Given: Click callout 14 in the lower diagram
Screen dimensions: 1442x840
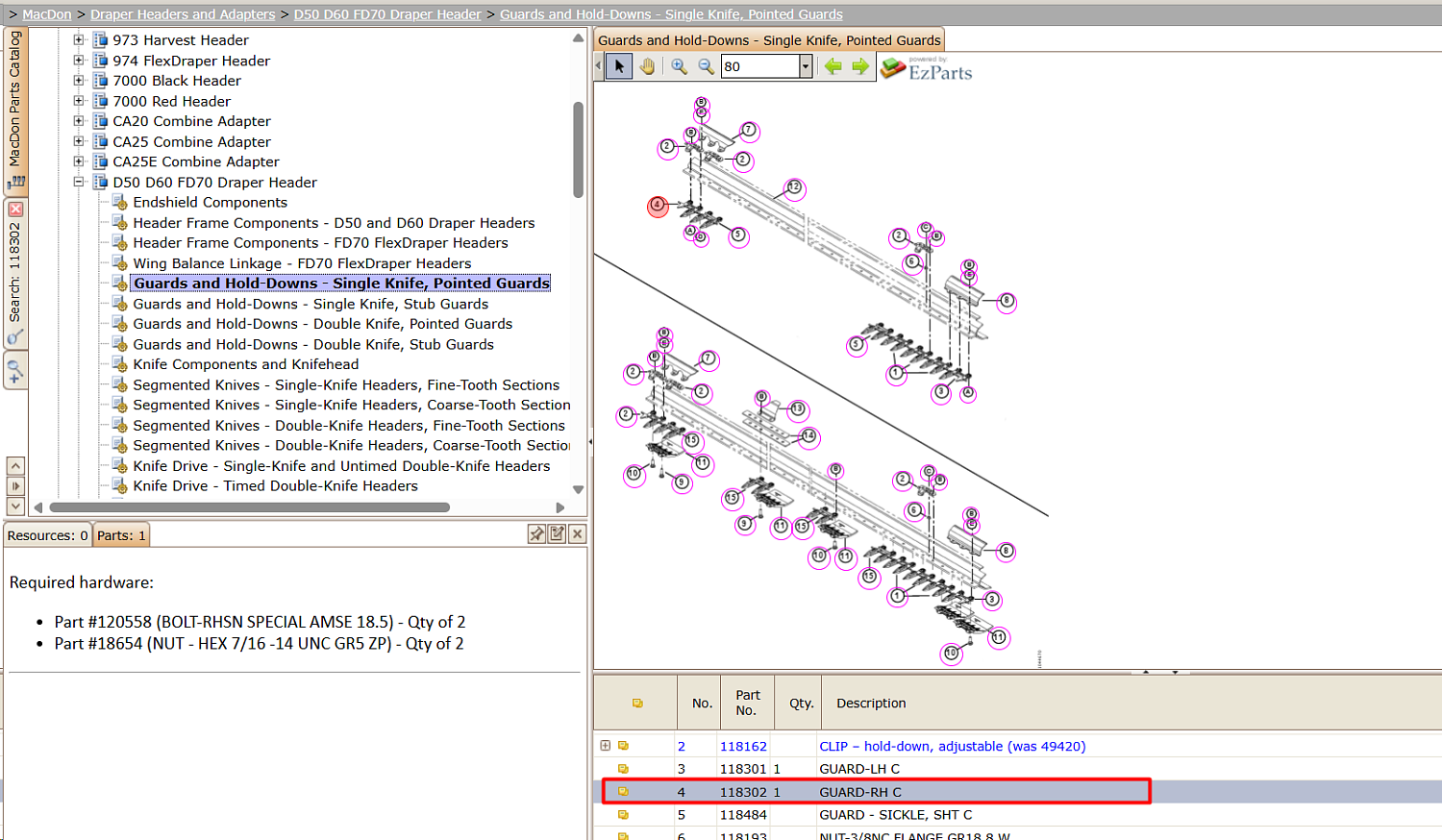Looking at the screenshot, I should click(x=809, y=436).
